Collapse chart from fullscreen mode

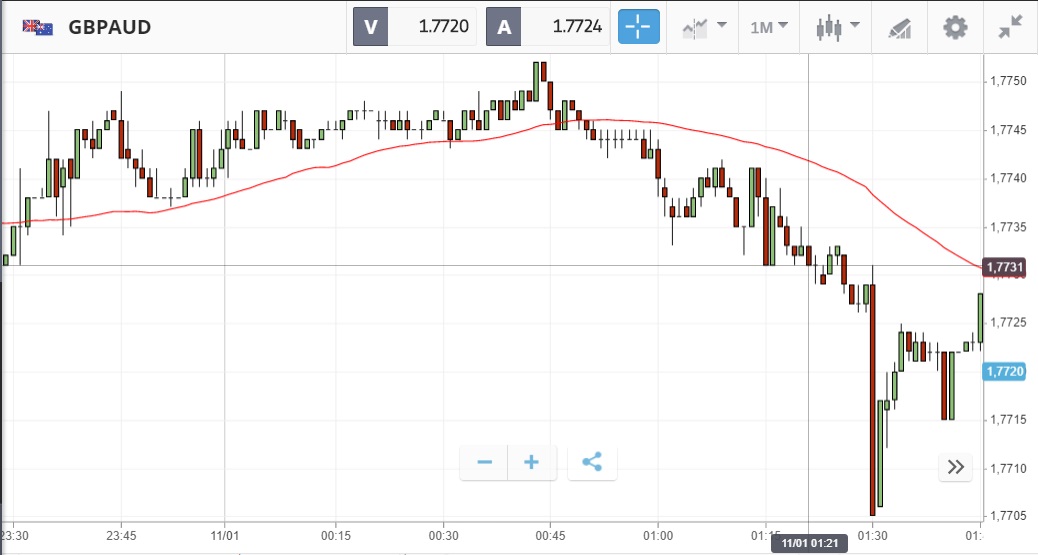(1011, 27)
